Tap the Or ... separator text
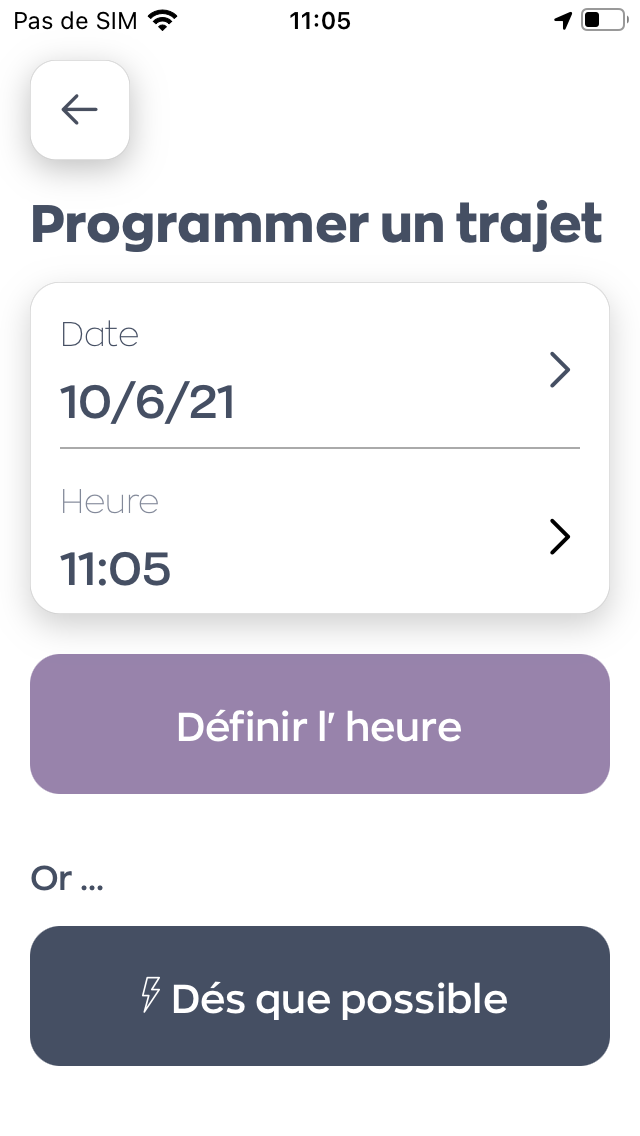This screenshot has height=1136, width=640. tap(67, 878)
